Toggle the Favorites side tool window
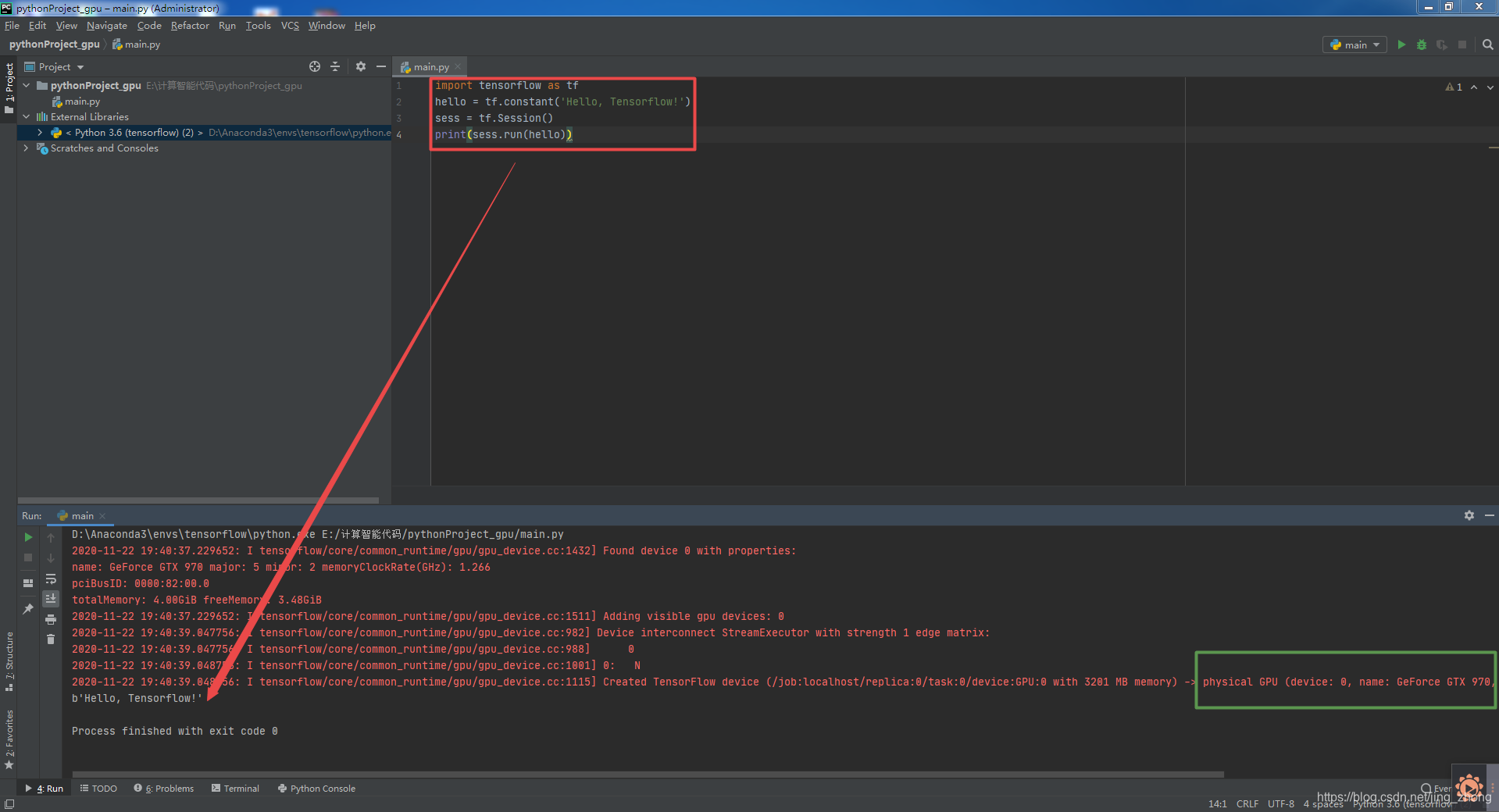This screenshot has width=1499, height=812. pos(9,739)
